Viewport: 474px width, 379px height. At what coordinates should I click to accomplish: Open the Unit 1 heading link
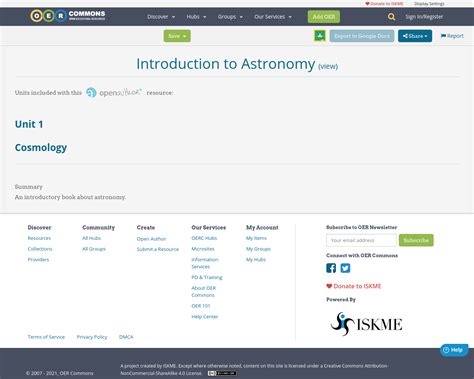pyautogui.click(x=29, y=124)
